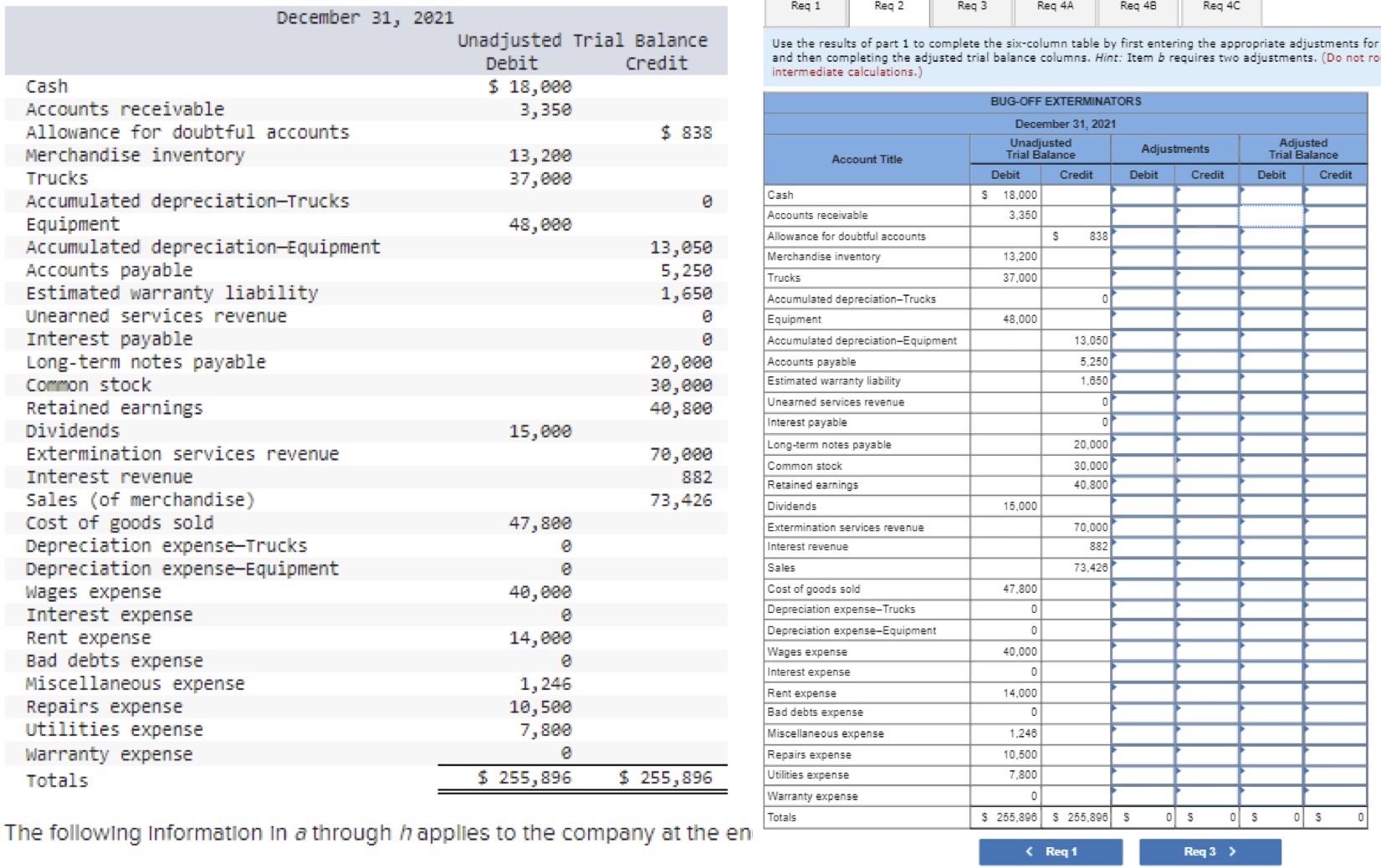The height and width of the screenshot is (868, 1381).
Task: Click Adjustments credit cell for Merchandise inventory
Action: click(x=1207, y=257)
